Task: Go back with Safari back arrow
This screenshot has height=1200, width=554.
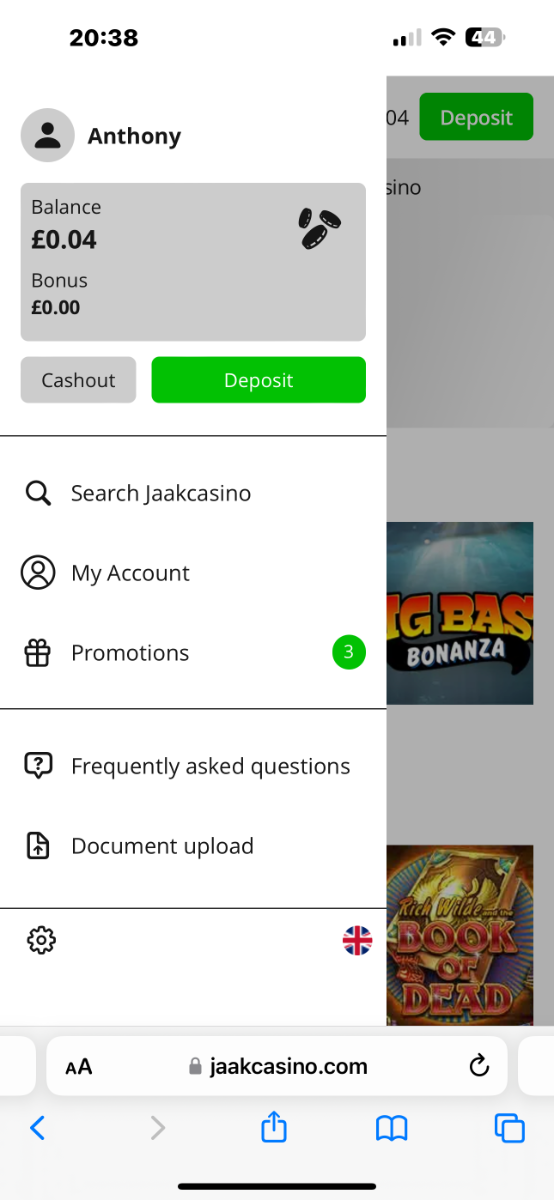Action: [x=37, y=1128]
